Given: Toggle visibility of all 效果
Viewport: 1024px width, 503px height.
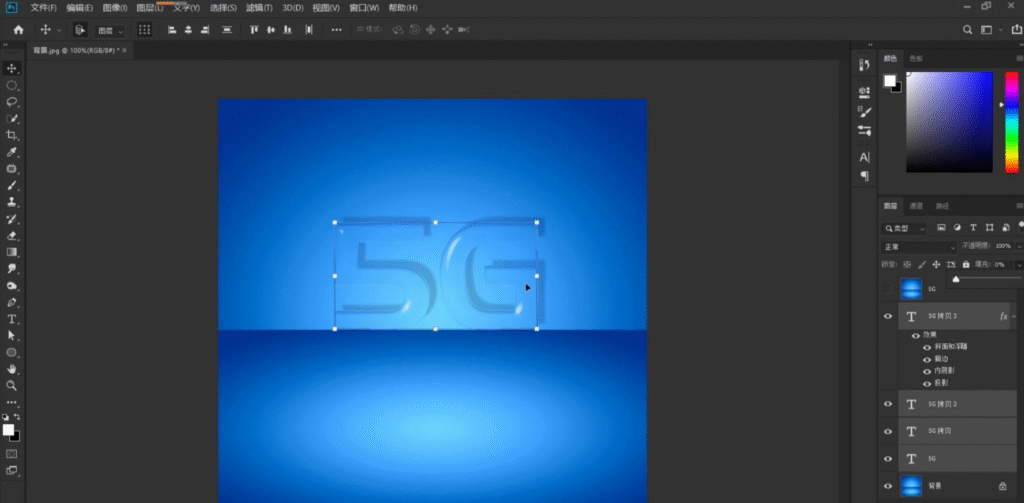Looking at the screenshot, I should (916, 335).
